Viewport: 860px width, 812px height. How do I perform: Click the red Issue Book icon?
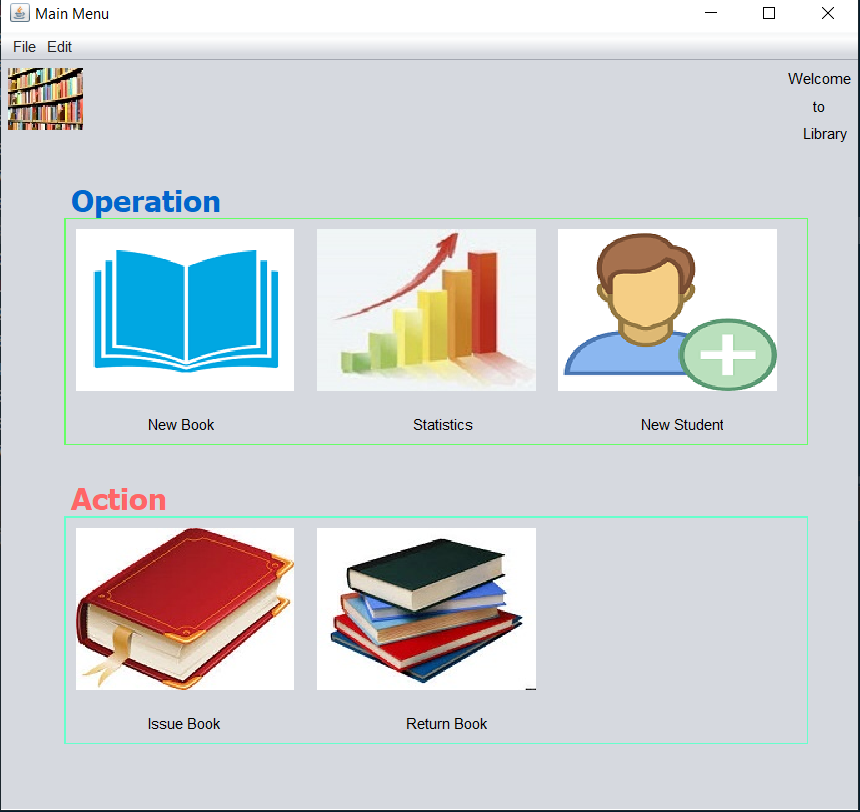tap(185, 609)
